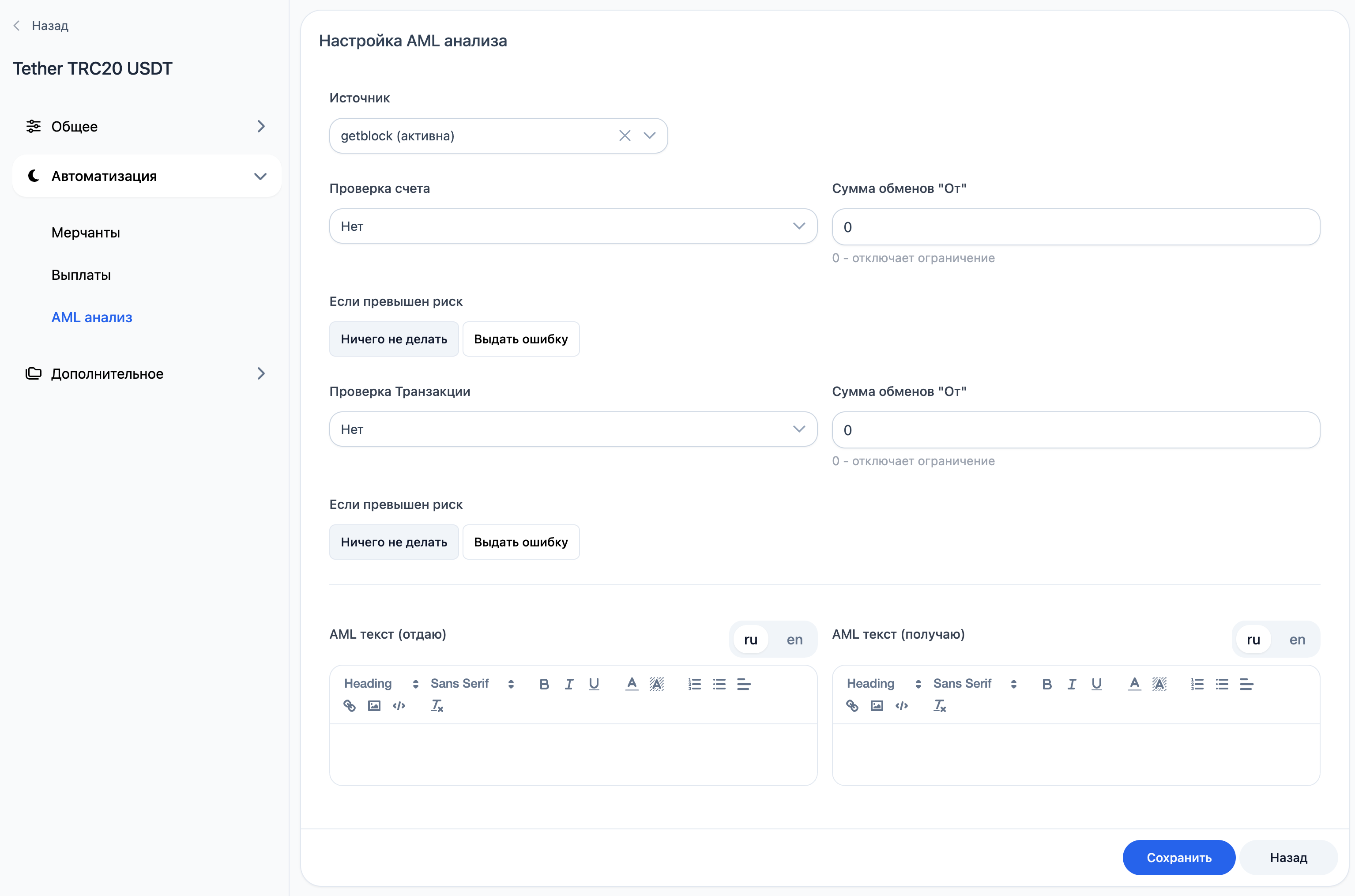Open Sans Serif dropdown in получаю editor

pyautogui.click(x=975, y=684)
